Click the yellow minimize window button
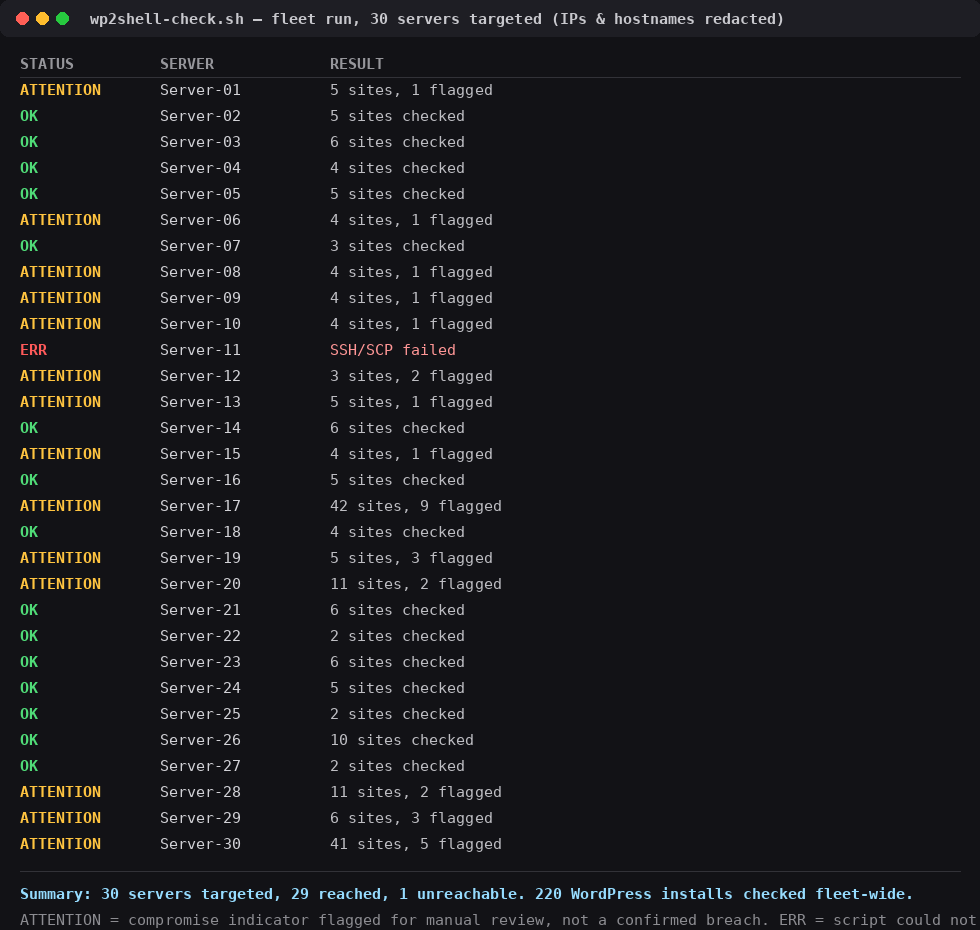The width and height of the screenshot is (980, 930). (42, 19)
